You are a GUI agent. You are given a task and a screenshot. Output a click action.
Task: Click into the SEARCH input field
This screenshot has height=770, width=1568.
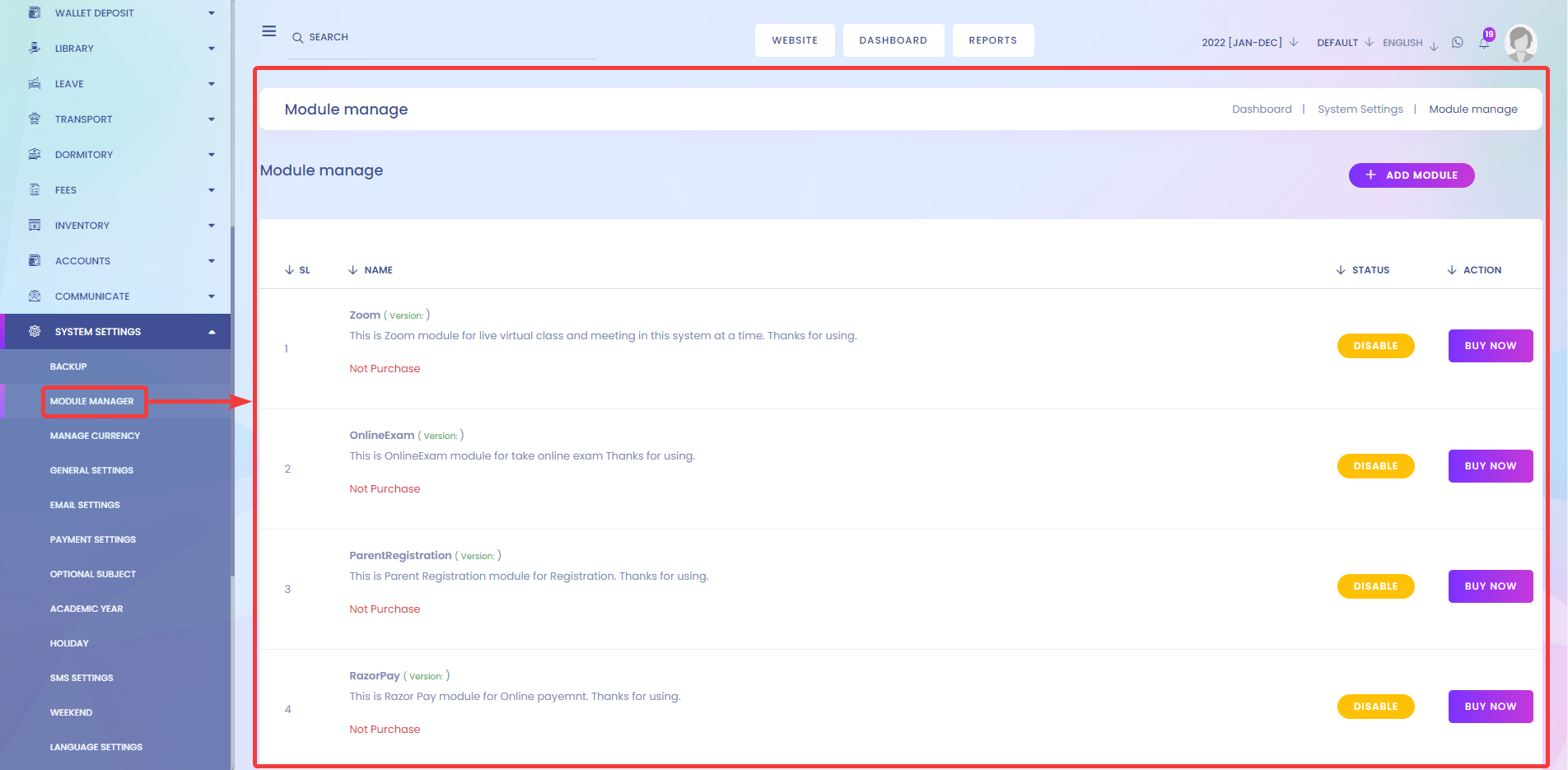(x=443, y=38)
